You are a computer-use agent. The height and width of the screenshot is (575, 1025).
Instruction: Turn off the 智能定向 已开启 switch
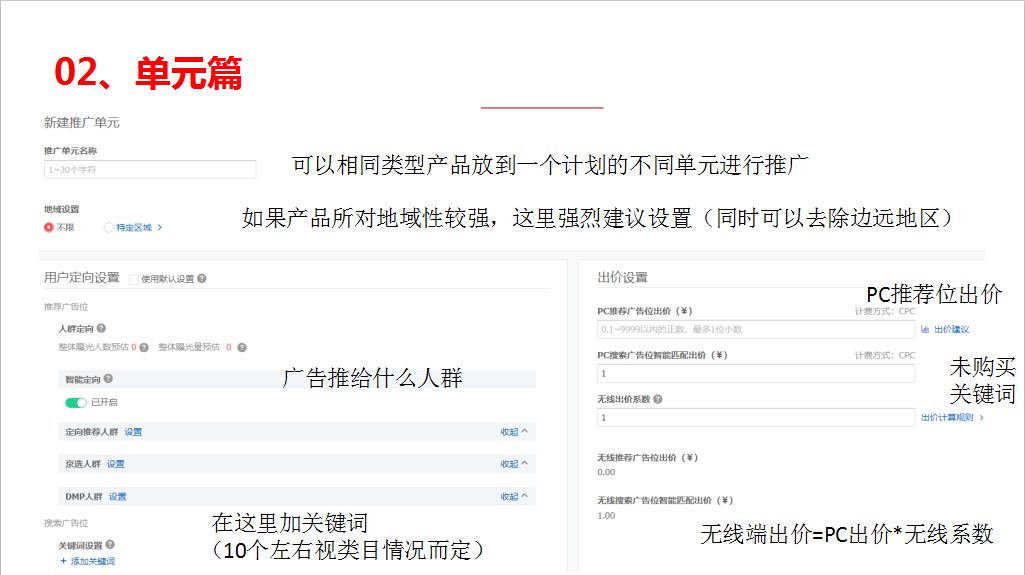pyautogui.click(x=76, y=402)
